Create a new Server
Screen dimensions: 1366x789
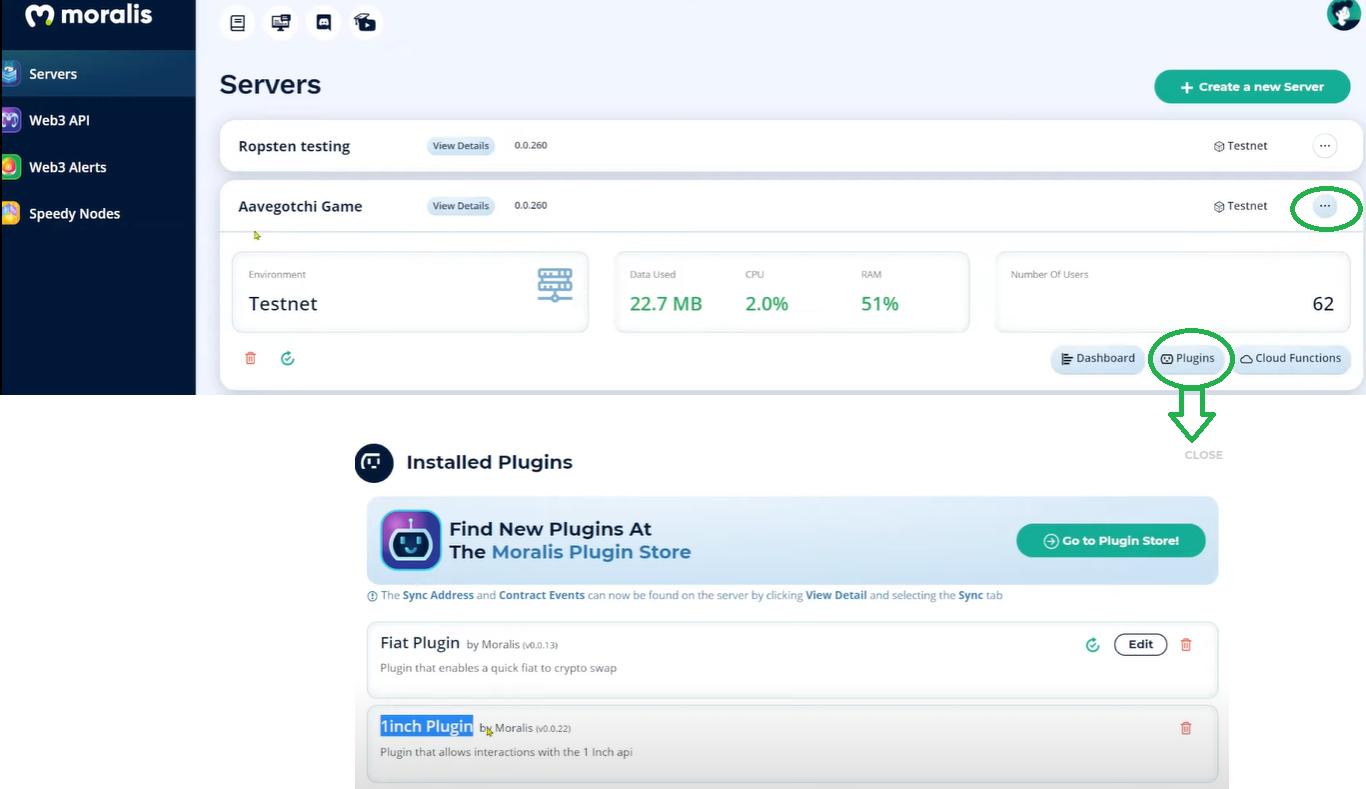pyautogui.click(x=1252, y=87)
